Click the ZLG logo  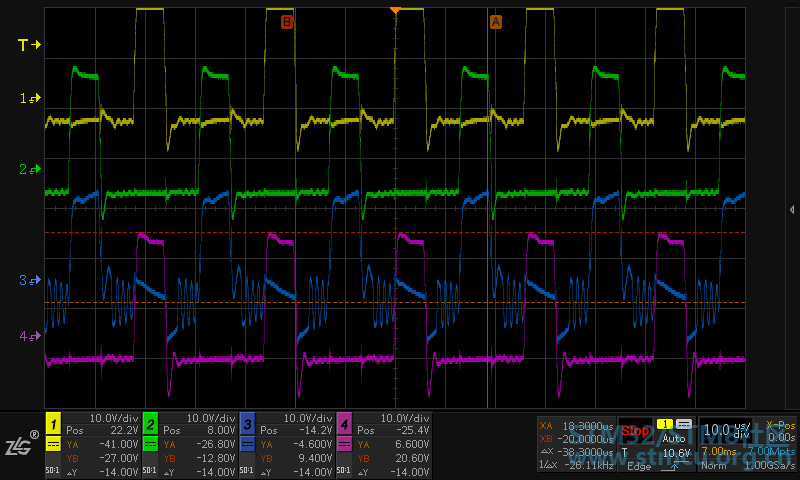point(21,444)
